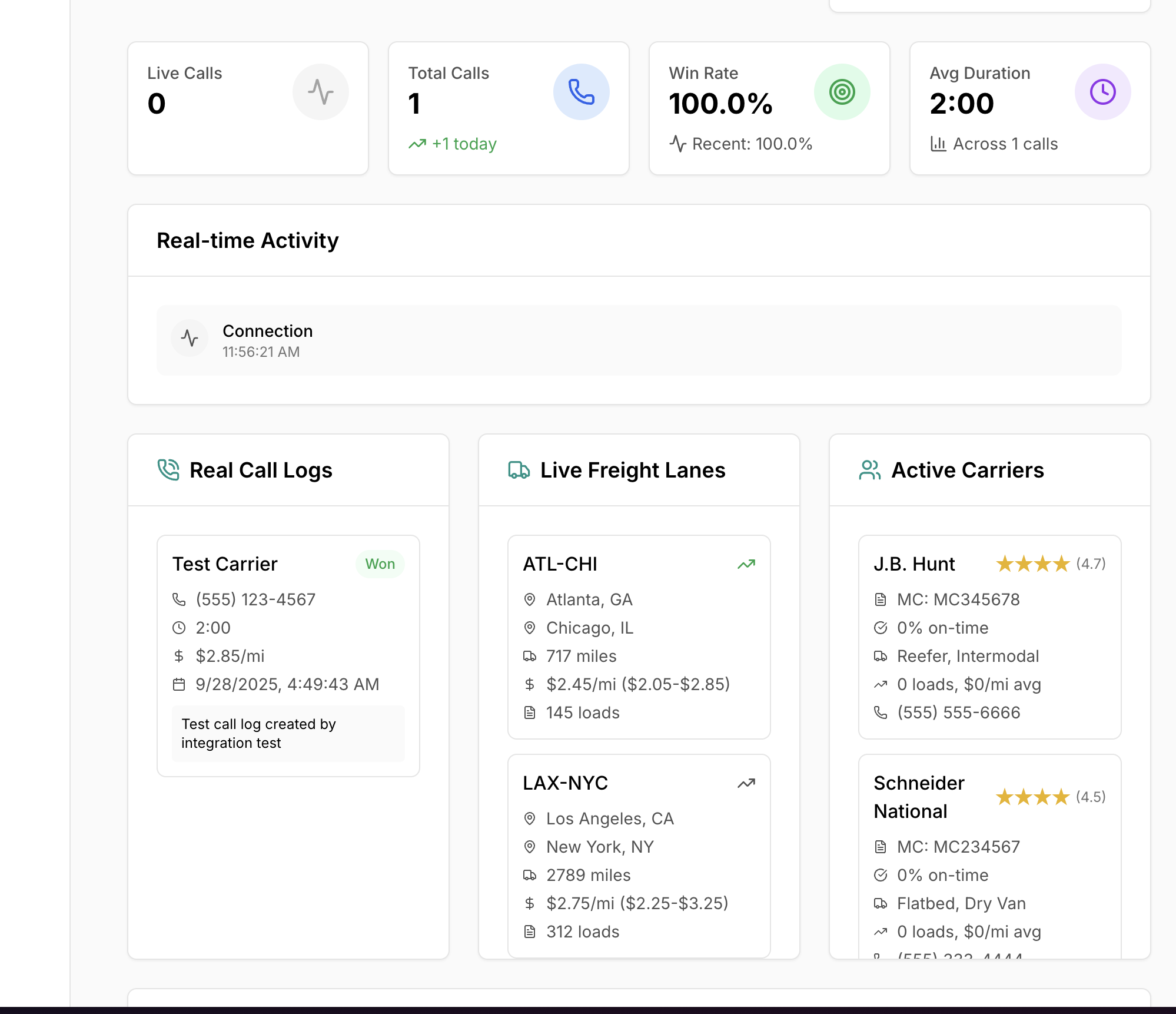This screenshot has width=1176, height=1014.
Task: Click the truck icon beside Live Freight Lanes
Action: 519,470
